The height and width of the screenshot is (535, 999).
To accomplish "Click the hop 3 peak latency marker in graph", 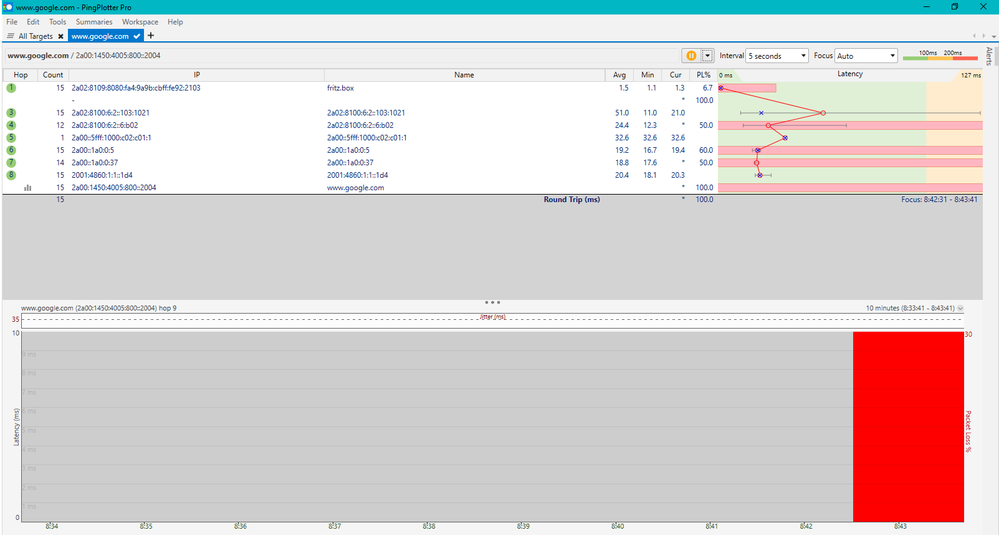I will click(x=823, y=113).
